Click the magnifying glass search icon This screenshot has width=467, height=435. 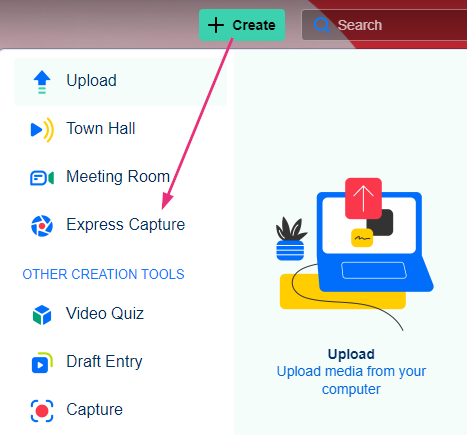click(x=322, y=25)
